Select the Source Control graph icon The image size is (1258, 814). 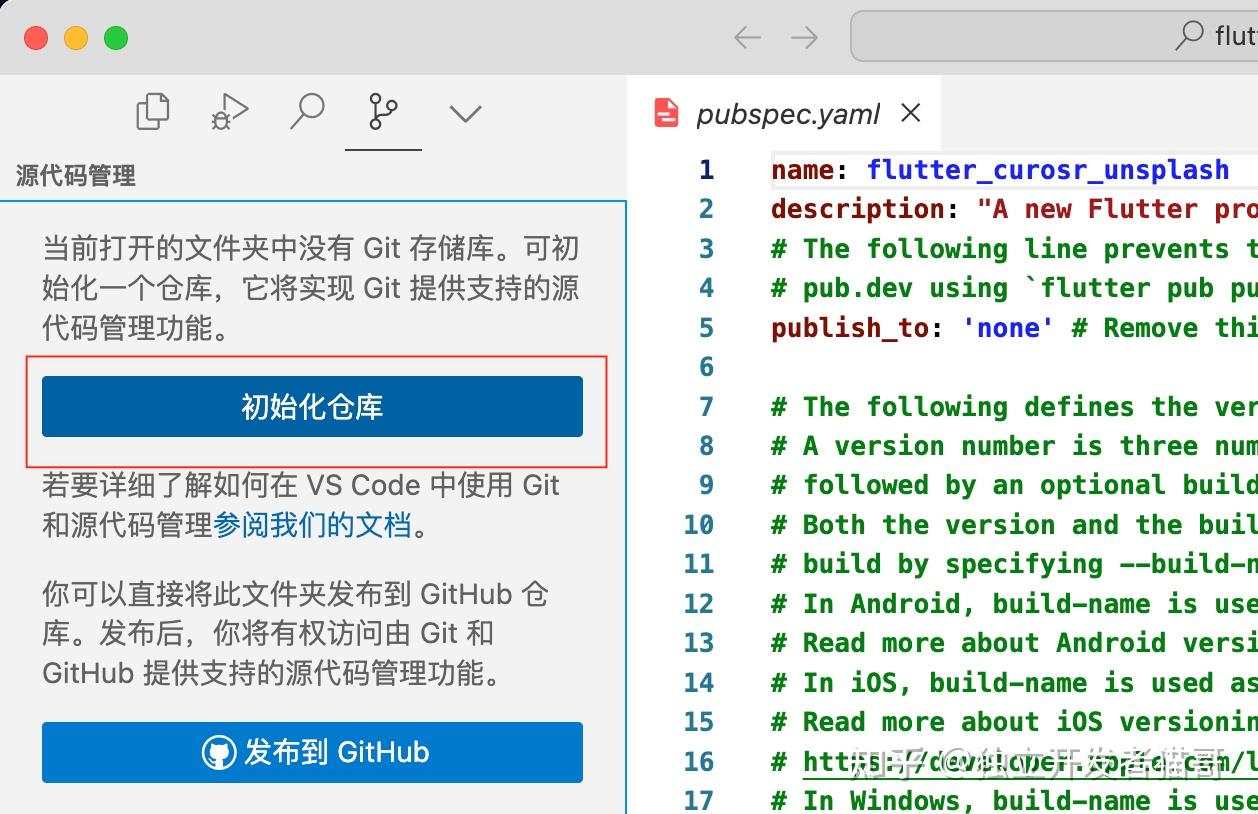point(383,111)
